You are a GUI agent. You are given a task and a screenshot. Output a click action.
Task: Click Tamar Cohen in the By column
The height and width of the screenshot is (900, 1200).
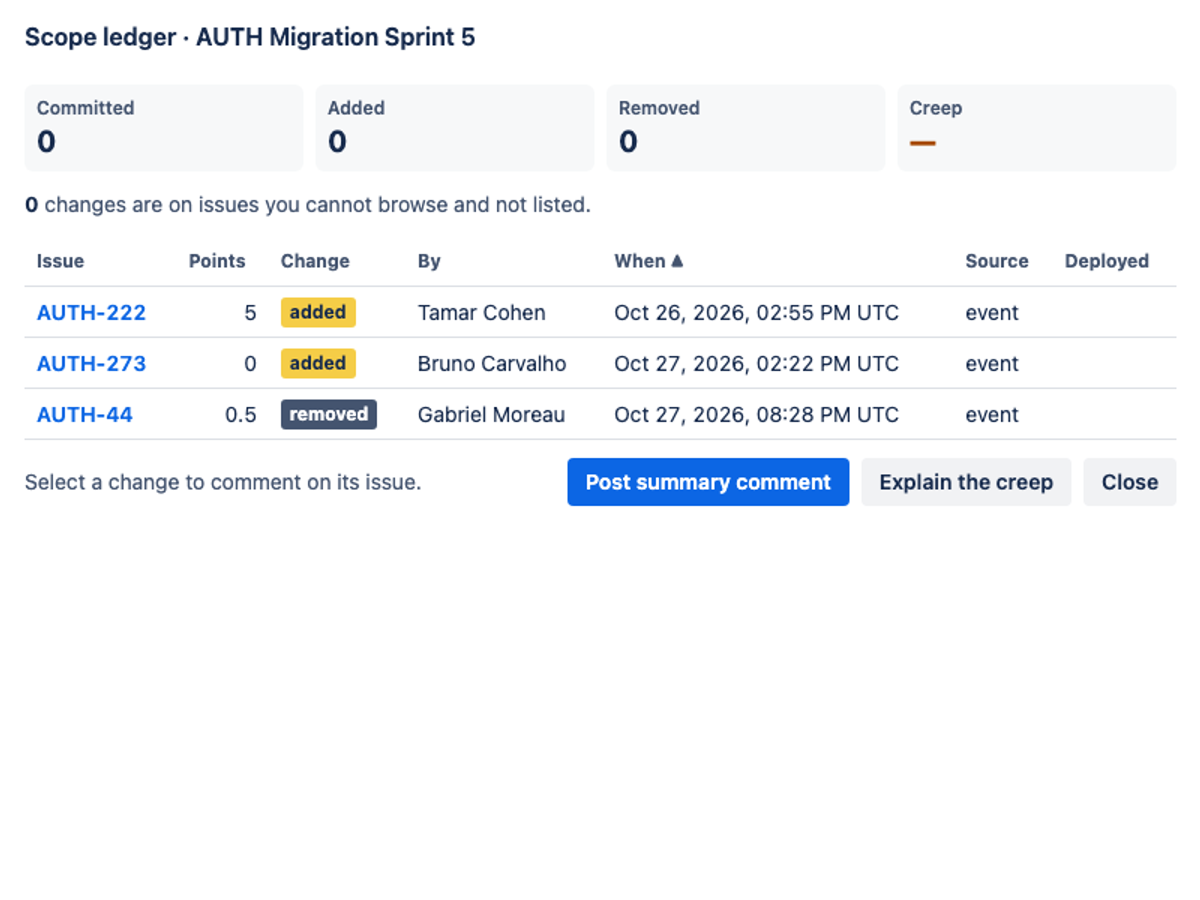click(482, 312)
